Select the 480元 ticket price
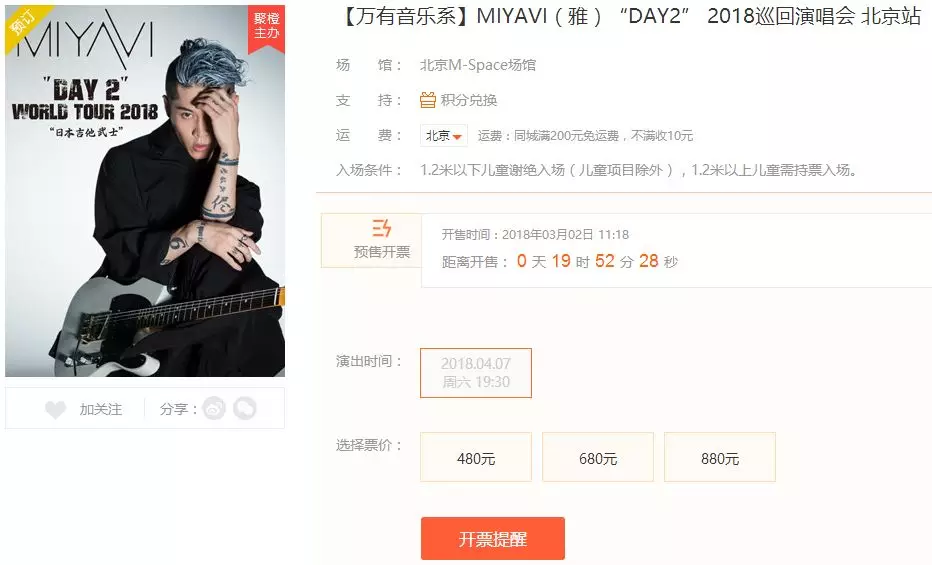932x565 pixels. coord(476,457)
